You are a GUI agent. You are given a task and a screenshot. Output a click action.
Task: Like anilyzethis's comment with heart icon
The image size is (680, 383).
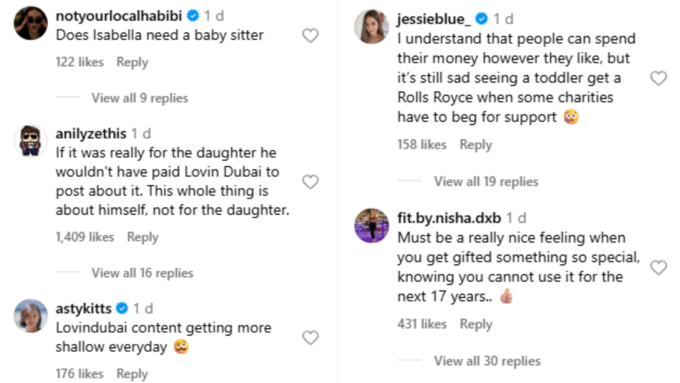(x=310, y=182)
